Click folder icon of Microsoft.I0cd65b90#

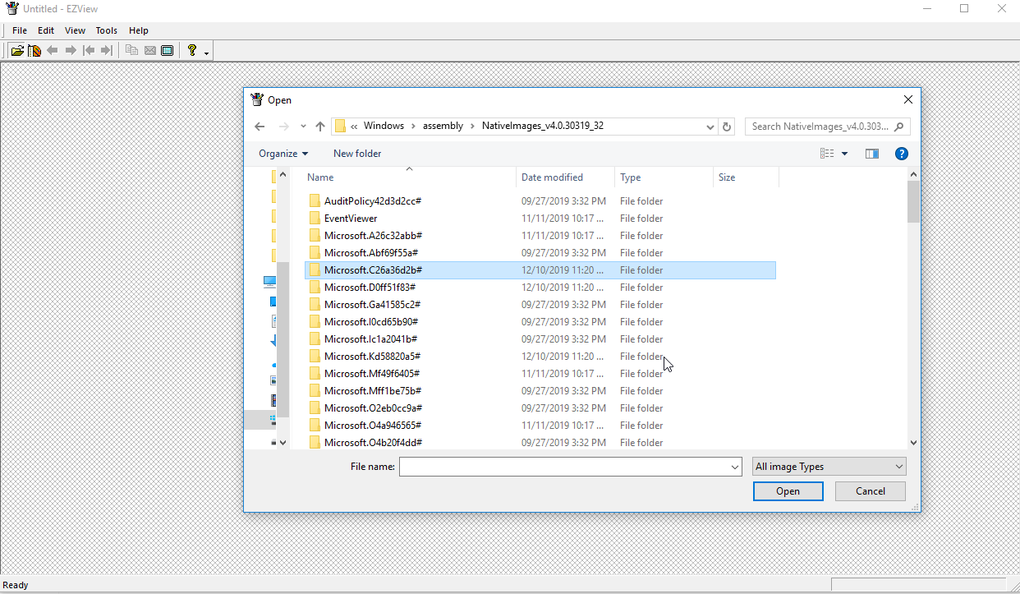click(315, 321)
